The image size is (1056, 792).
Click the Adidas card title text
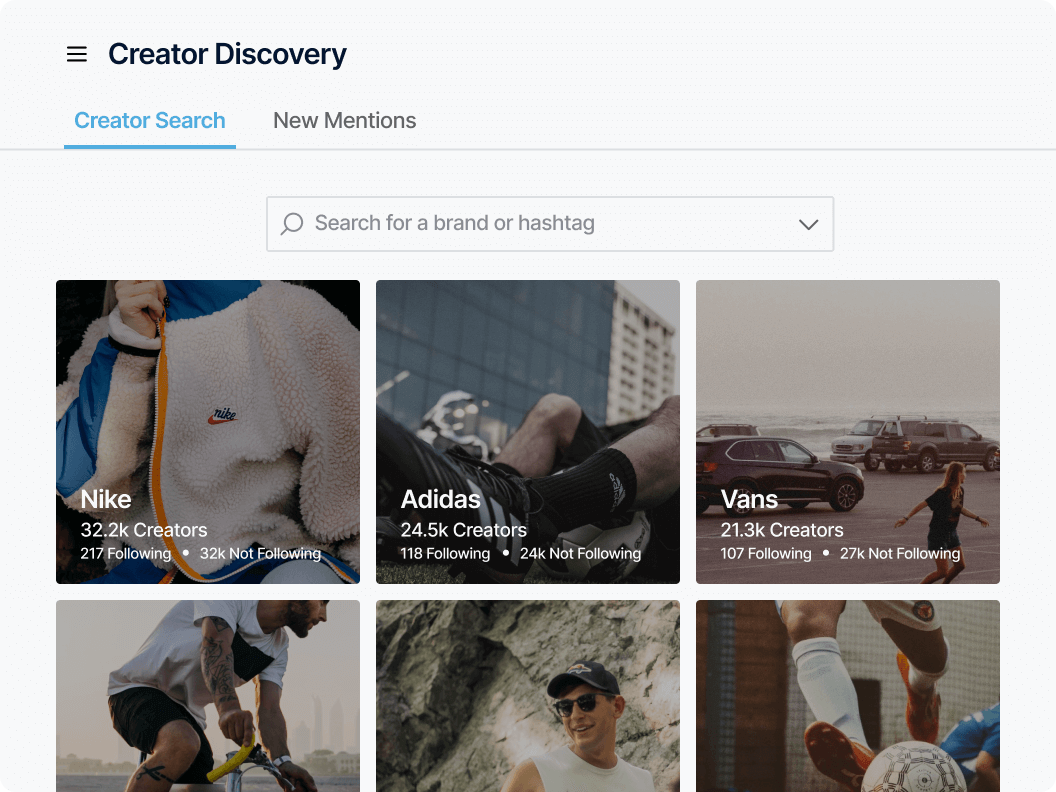(x=440, y=499)
